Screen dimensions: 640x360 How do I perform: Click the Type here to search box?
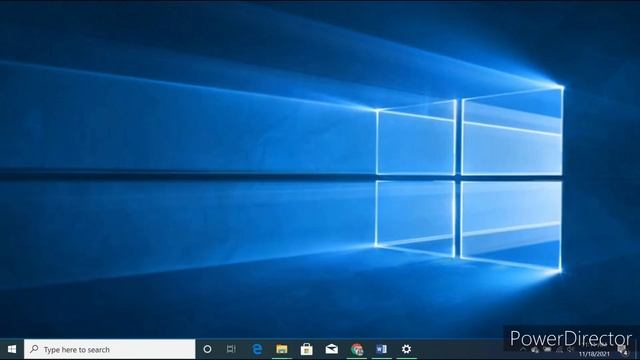tap(110, 349)
